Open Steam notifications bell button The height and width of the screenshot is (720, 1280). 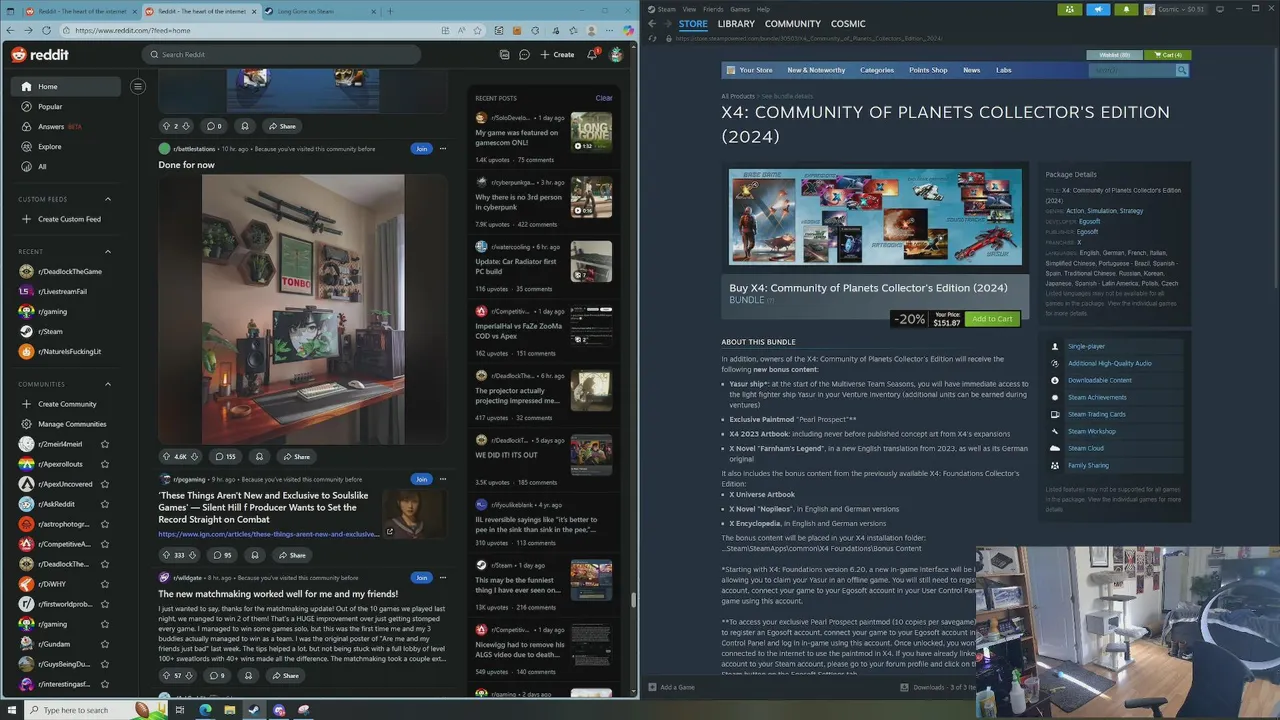1126,9
